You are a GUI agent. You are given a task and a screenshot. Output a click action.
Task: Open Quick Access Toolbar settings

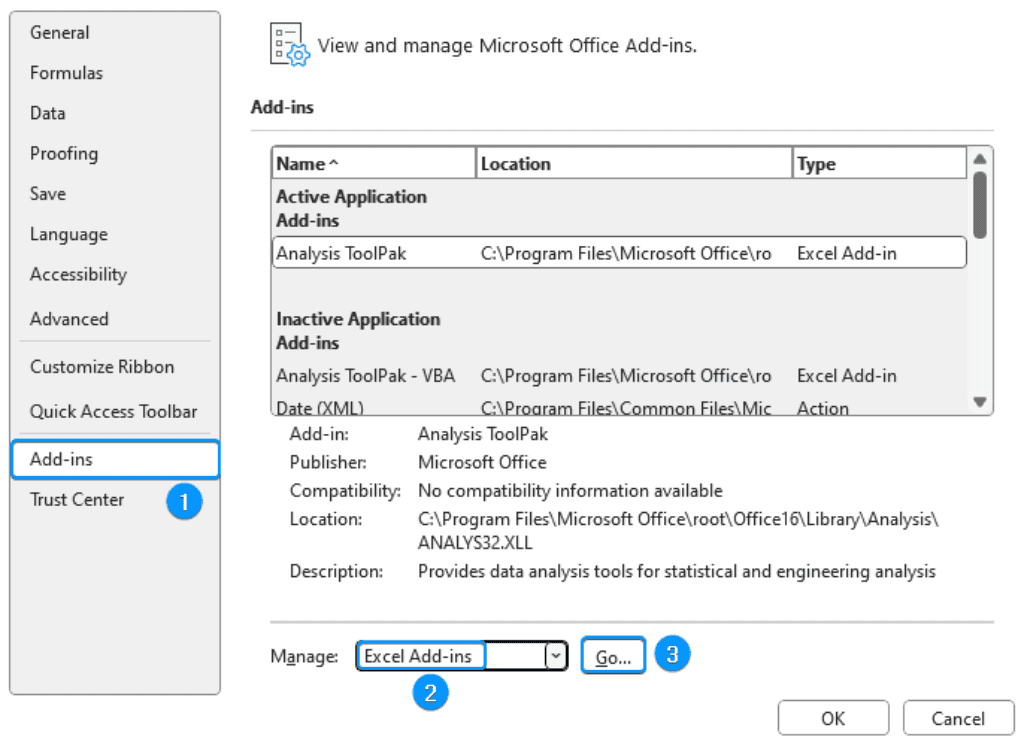point(114,412)
